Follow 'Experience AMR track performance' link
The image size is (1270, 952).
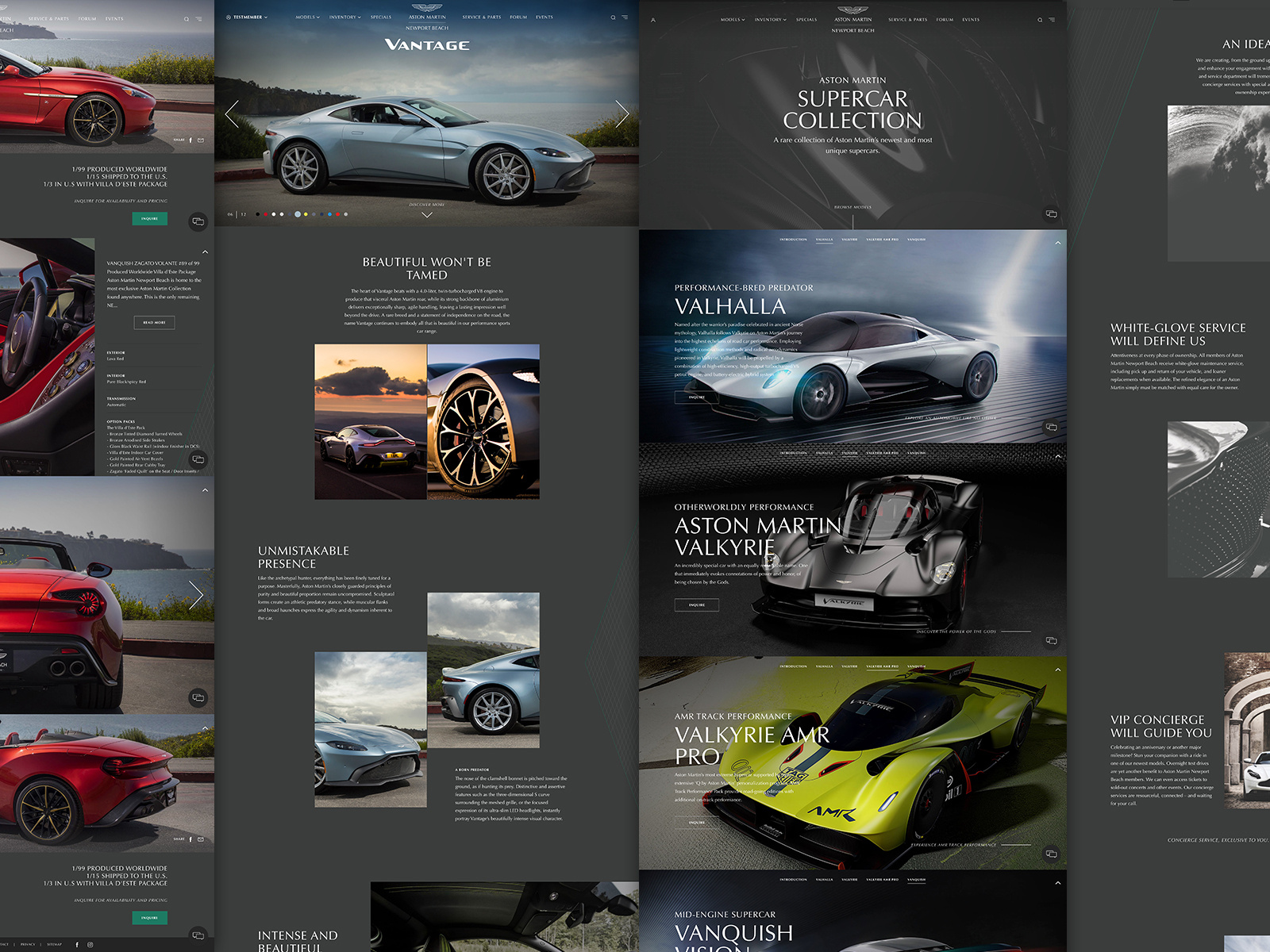[x=952, y=845]
